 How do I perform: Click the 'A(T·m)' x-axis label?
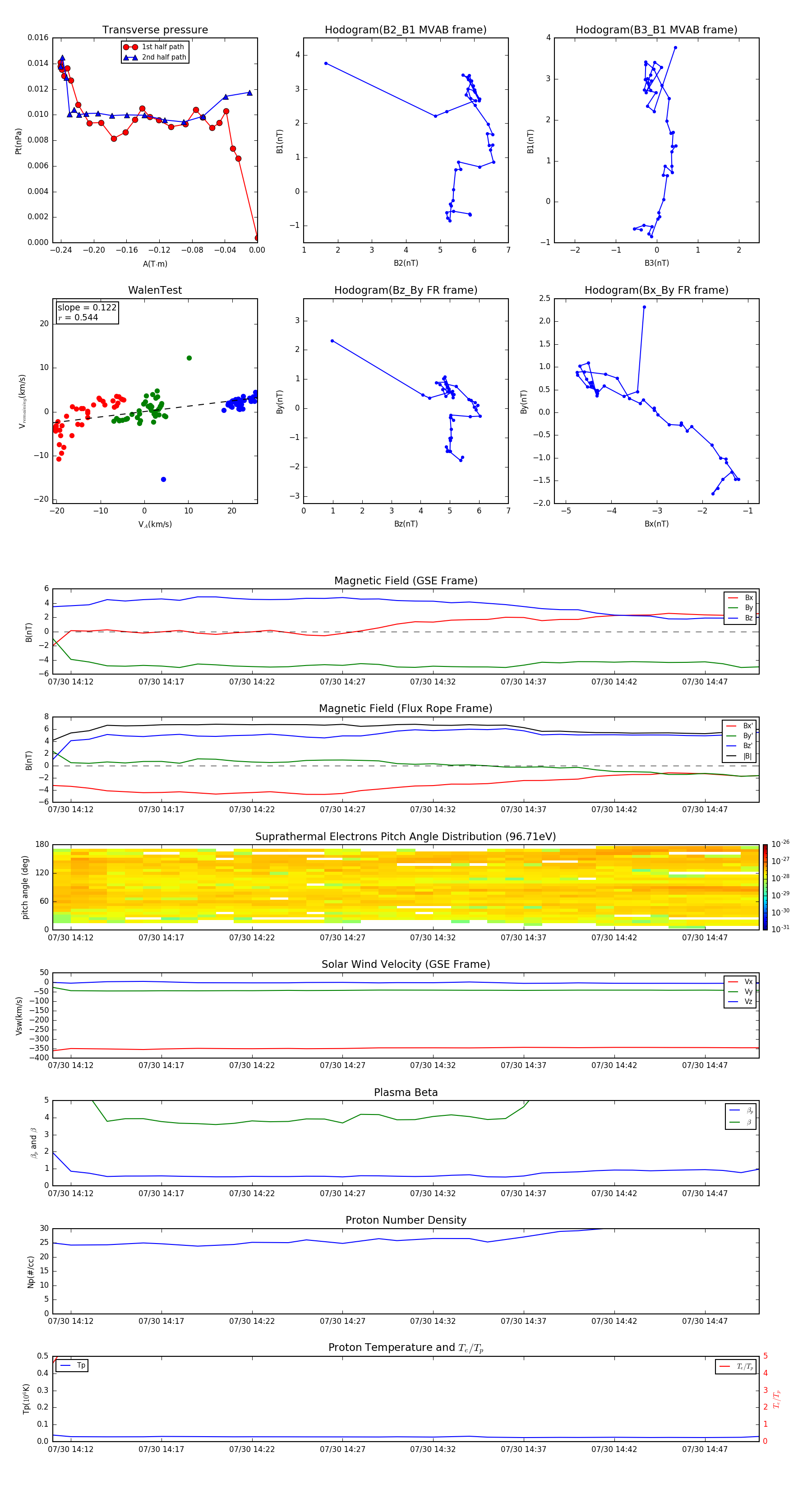click(x=155, y=264)
